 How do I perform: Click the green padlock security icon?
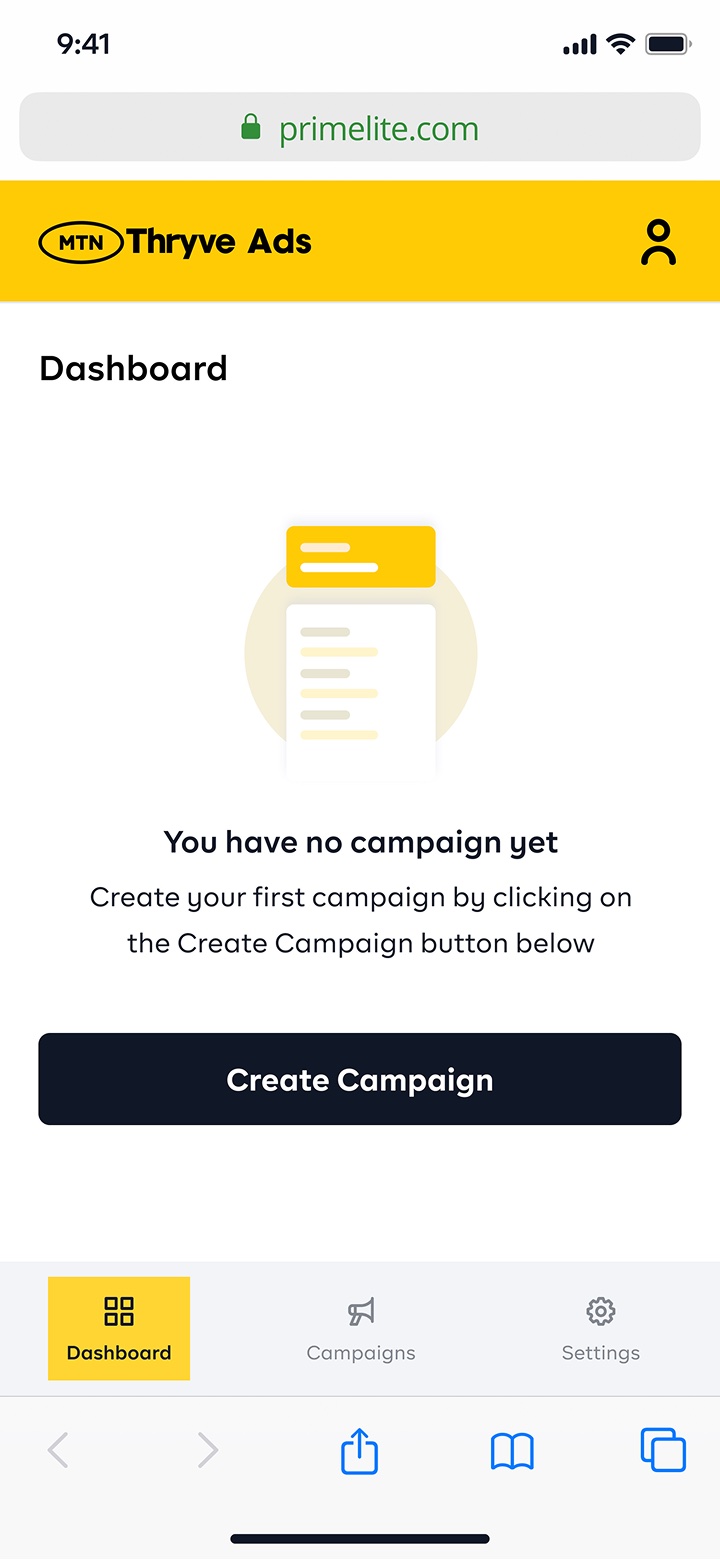click(251, 127)
